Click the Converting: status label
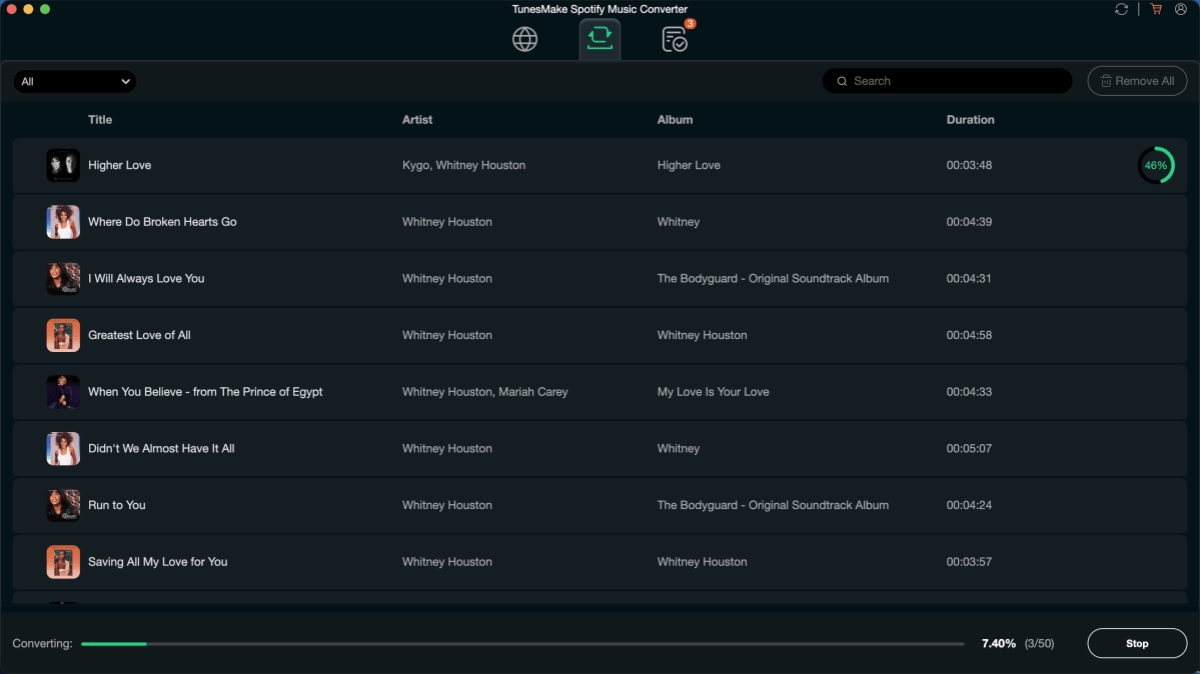Image resolution: width=1200 pixels, height=674 pixels. coord(42,644)
